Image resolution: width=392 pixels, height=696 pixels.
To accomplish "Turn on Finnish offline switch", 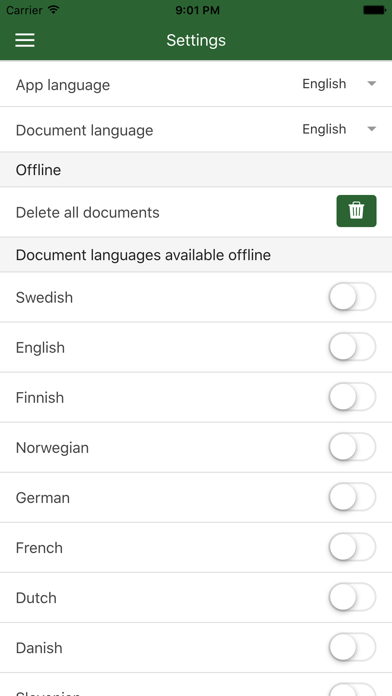I will [352, 397].
